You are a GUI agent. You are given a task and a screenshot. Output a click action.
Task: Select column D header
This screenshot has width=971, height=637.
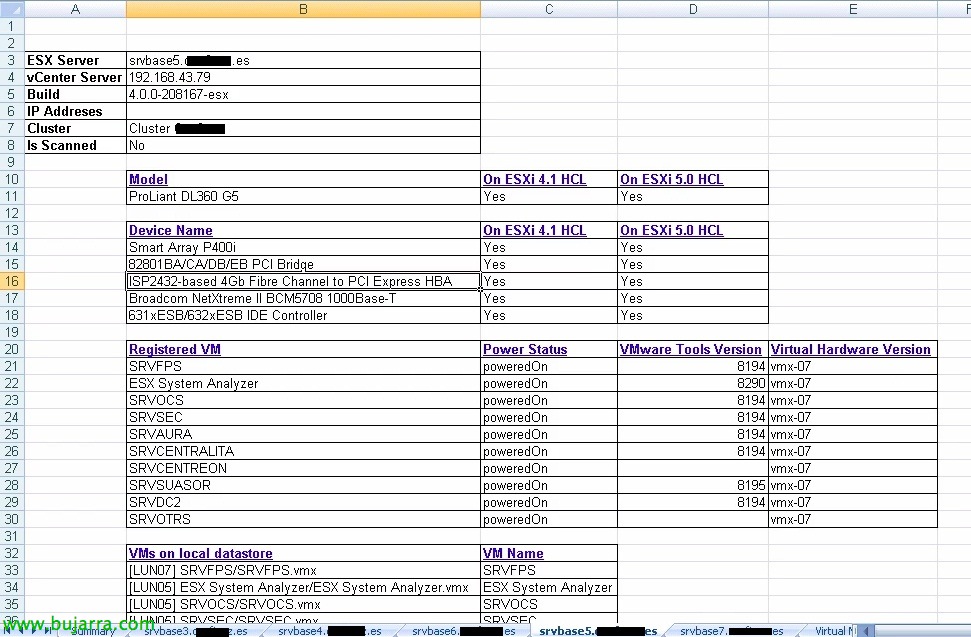click(693, 9)
